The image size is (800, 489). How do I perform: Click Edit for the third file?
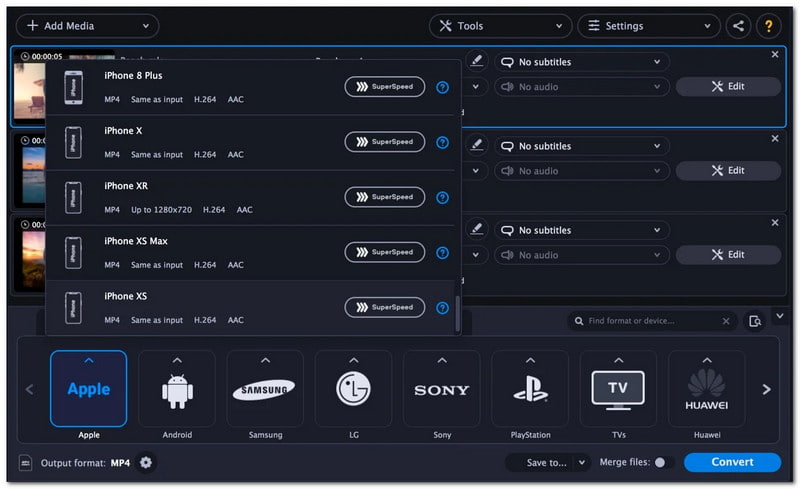tap(728, 255)
